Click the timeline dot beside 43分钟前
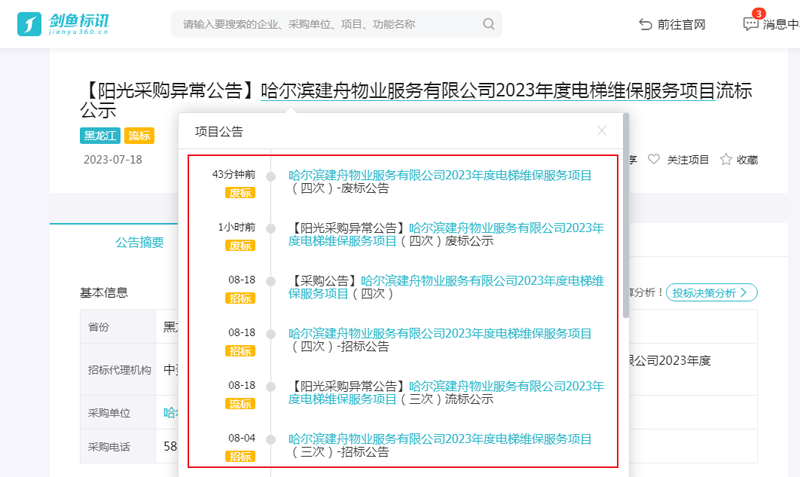Viewport: 800px width, 477px height. click(x=271, y=177)
